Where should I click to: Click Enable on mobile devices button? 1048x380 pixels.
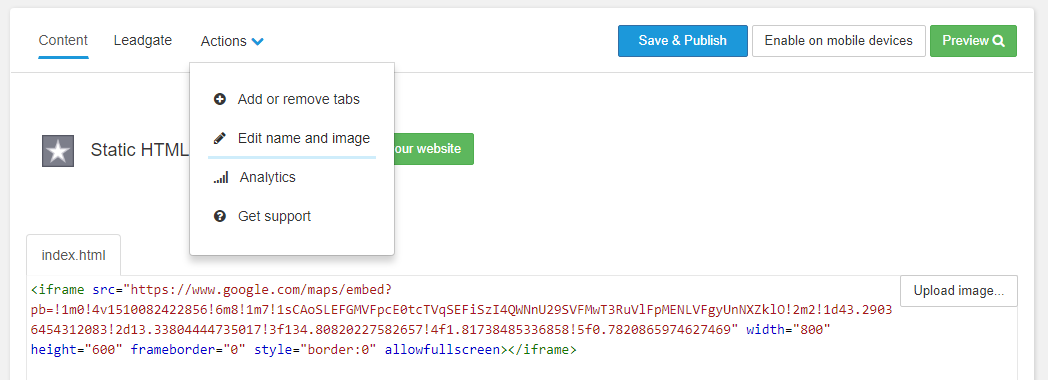point(838,41)
